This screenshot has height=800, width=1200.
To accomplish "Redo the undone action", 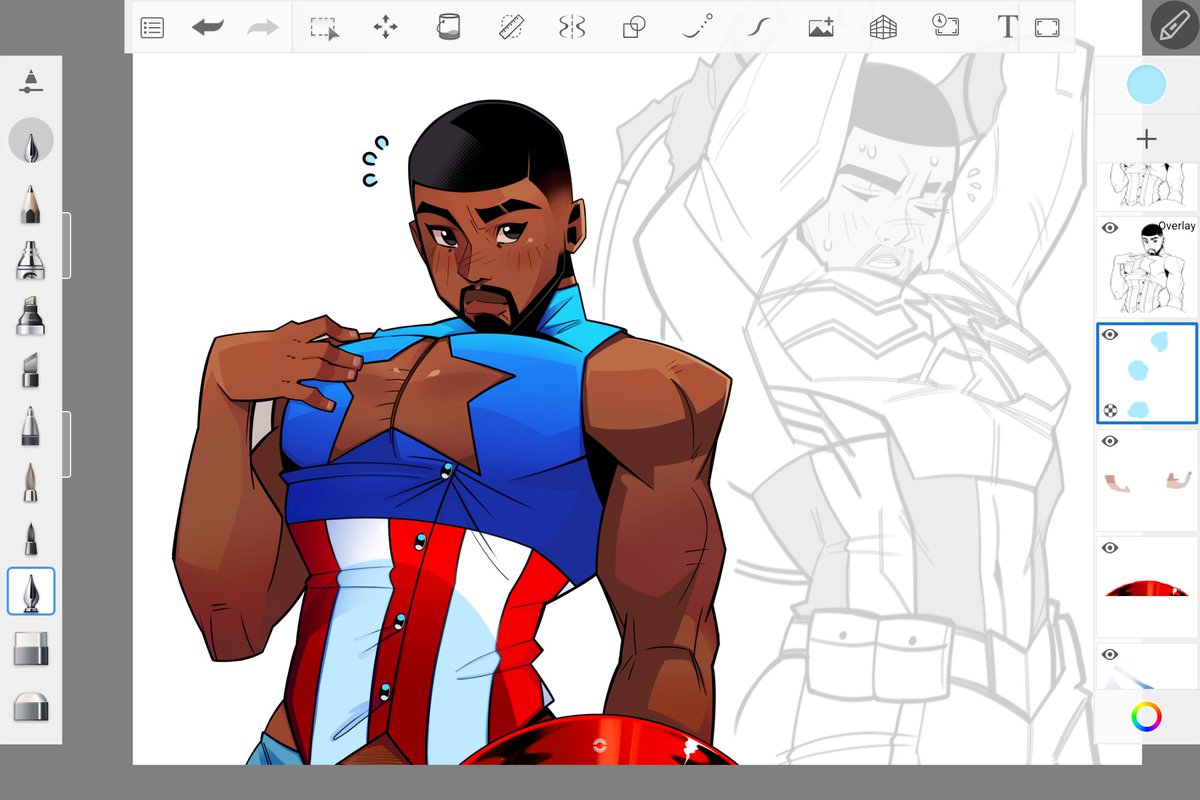I will (x=262, y=28).
